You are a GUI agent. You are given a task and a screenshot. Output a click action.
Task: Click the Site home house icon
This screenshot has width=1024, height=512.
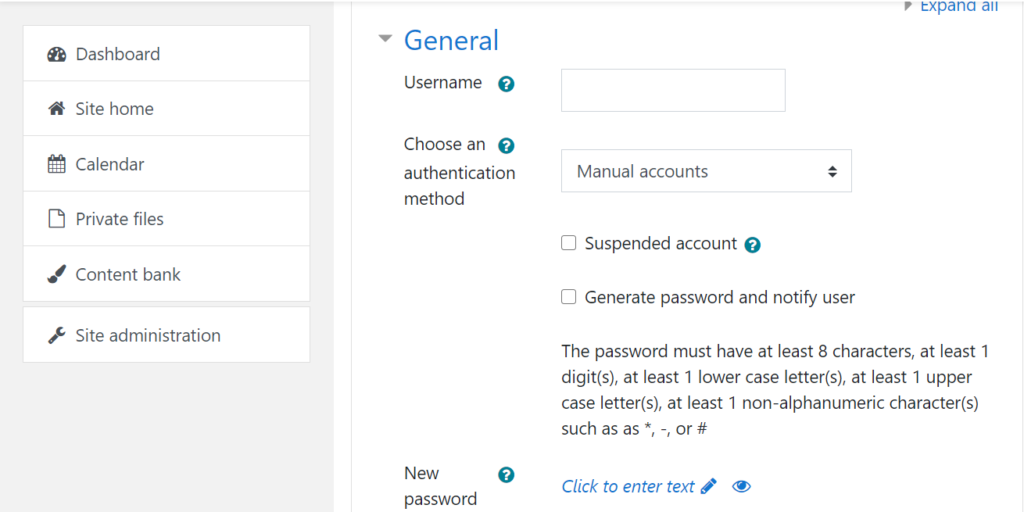pyautogui.click(x=57, y=109)
